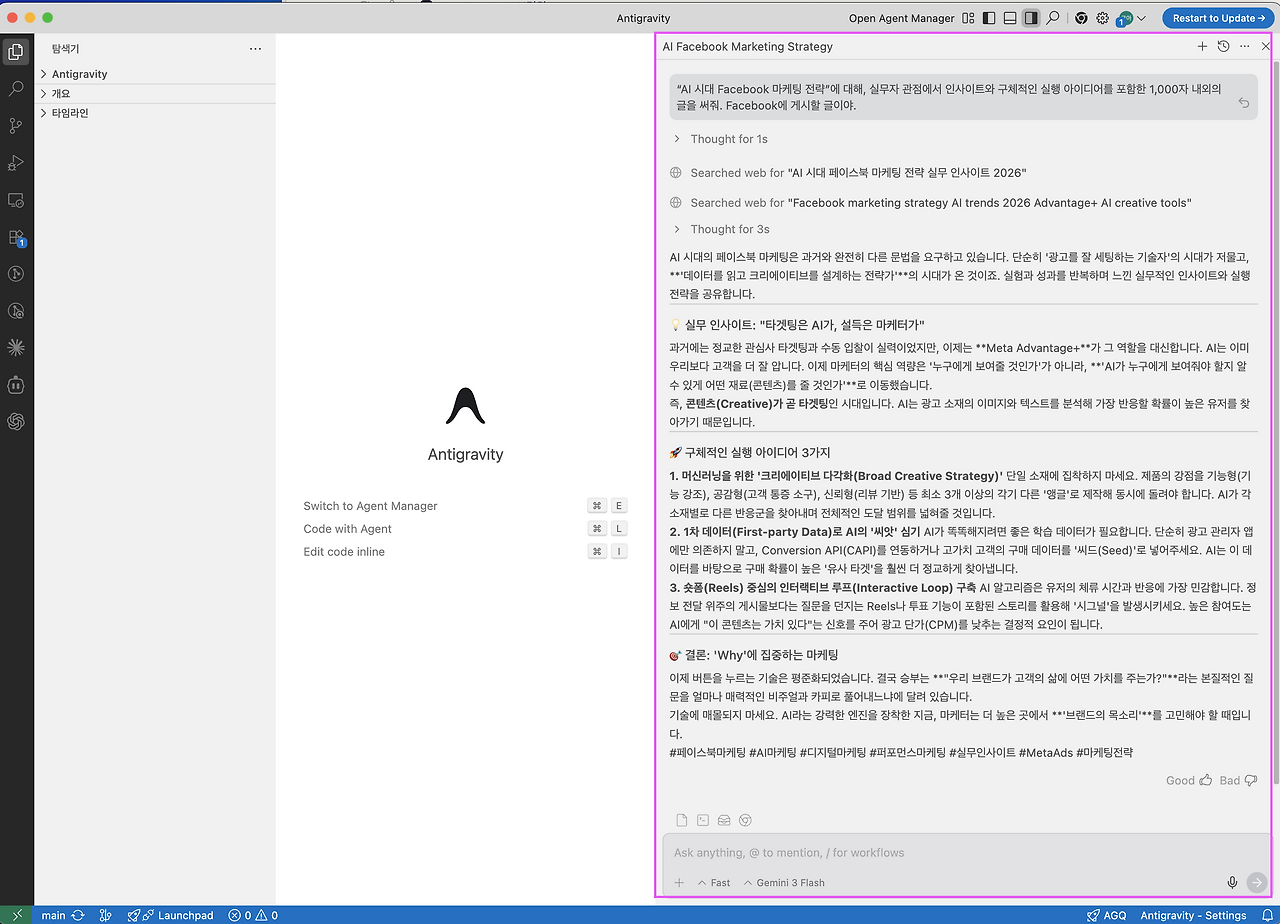Toggle the primary side bar
1280x924 pixels.
pos(989,18)
